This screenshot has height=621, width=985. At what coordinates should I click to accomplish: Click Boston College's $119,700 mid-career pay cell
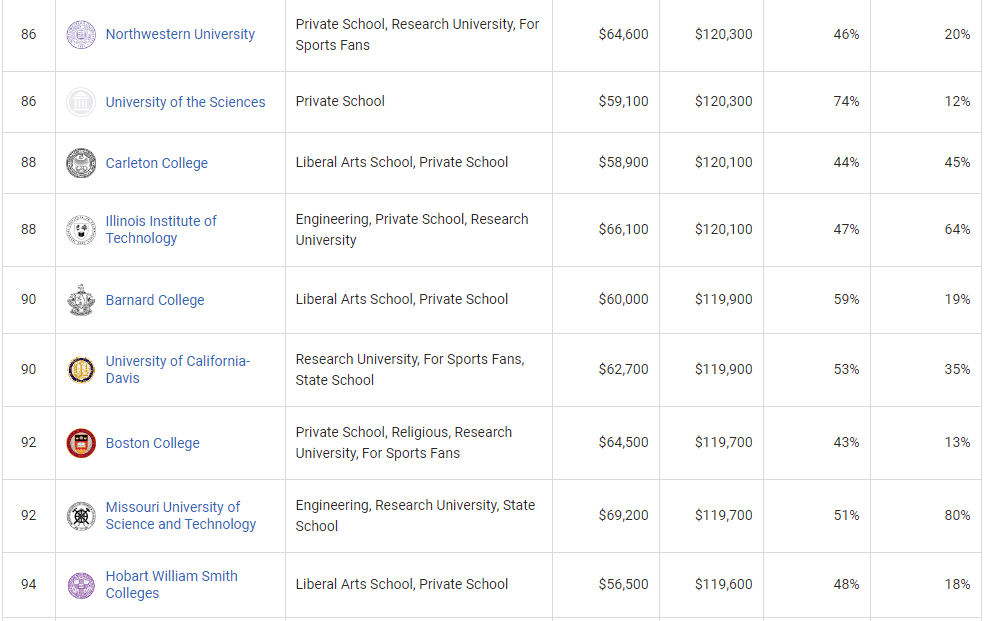[x=723, y=443]
